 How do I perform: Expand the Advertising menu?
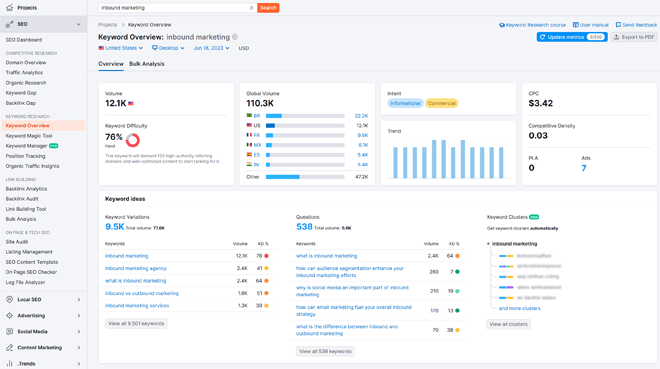(x=79, y=316)
